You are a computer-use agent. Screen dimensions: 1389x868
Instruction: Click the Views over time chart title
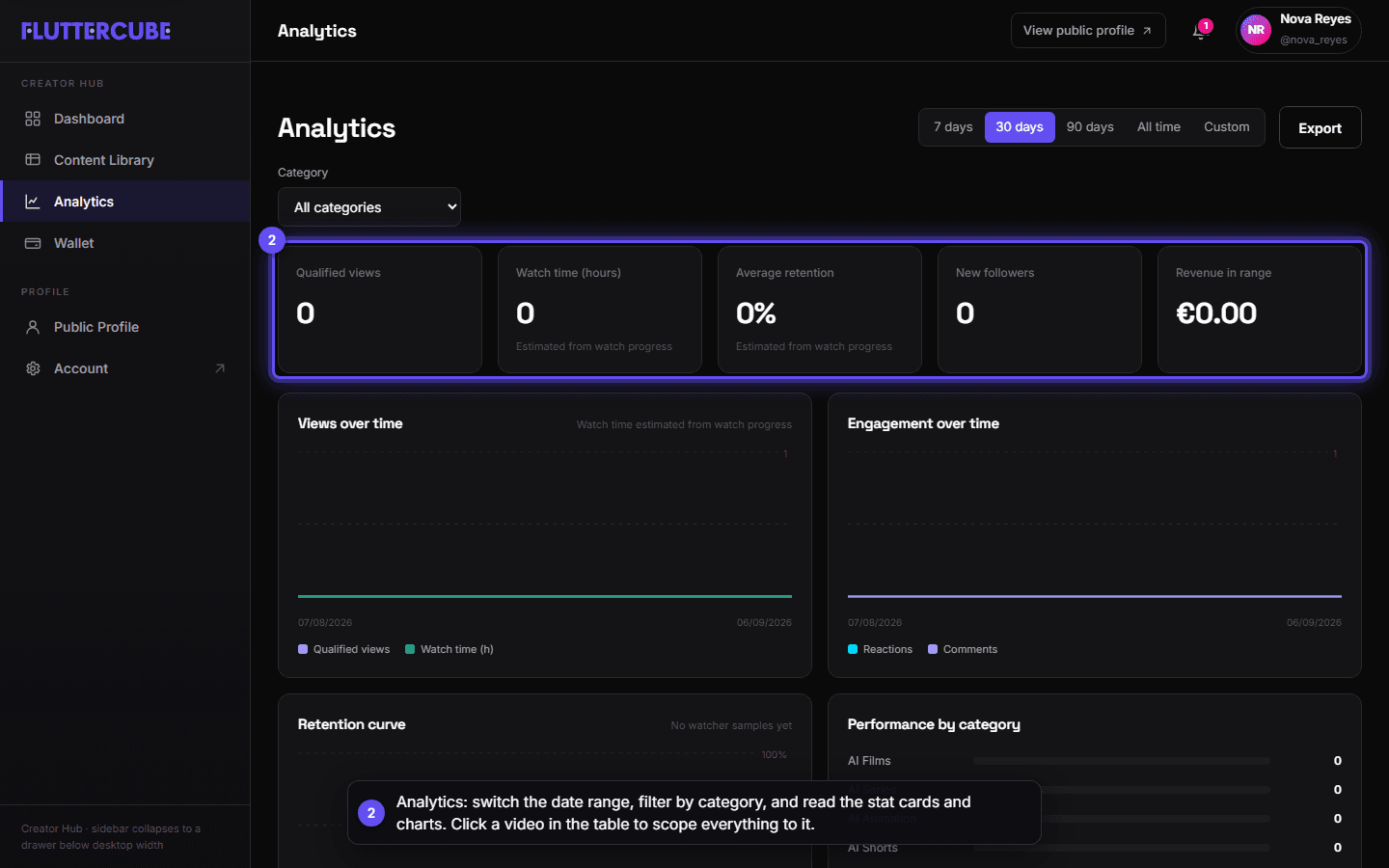coord(350,423)
